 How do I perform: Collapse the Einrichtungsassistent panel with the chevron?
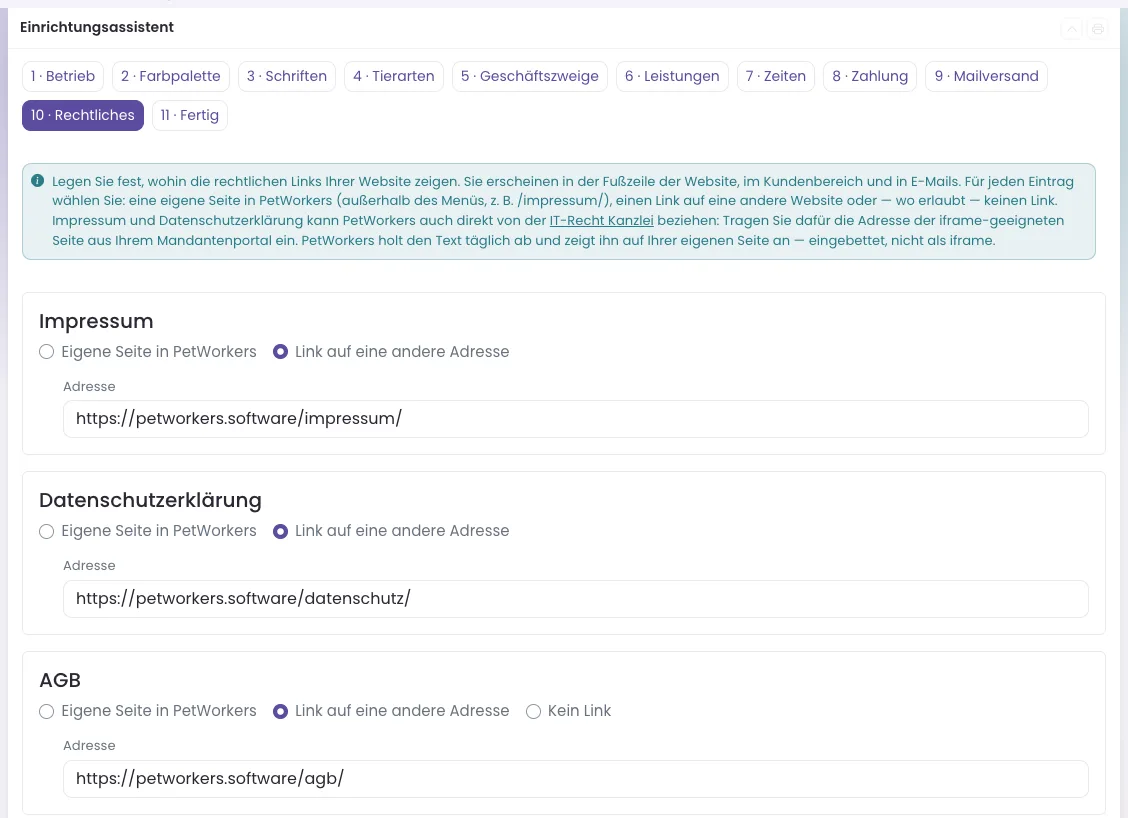coord(1072,29)
